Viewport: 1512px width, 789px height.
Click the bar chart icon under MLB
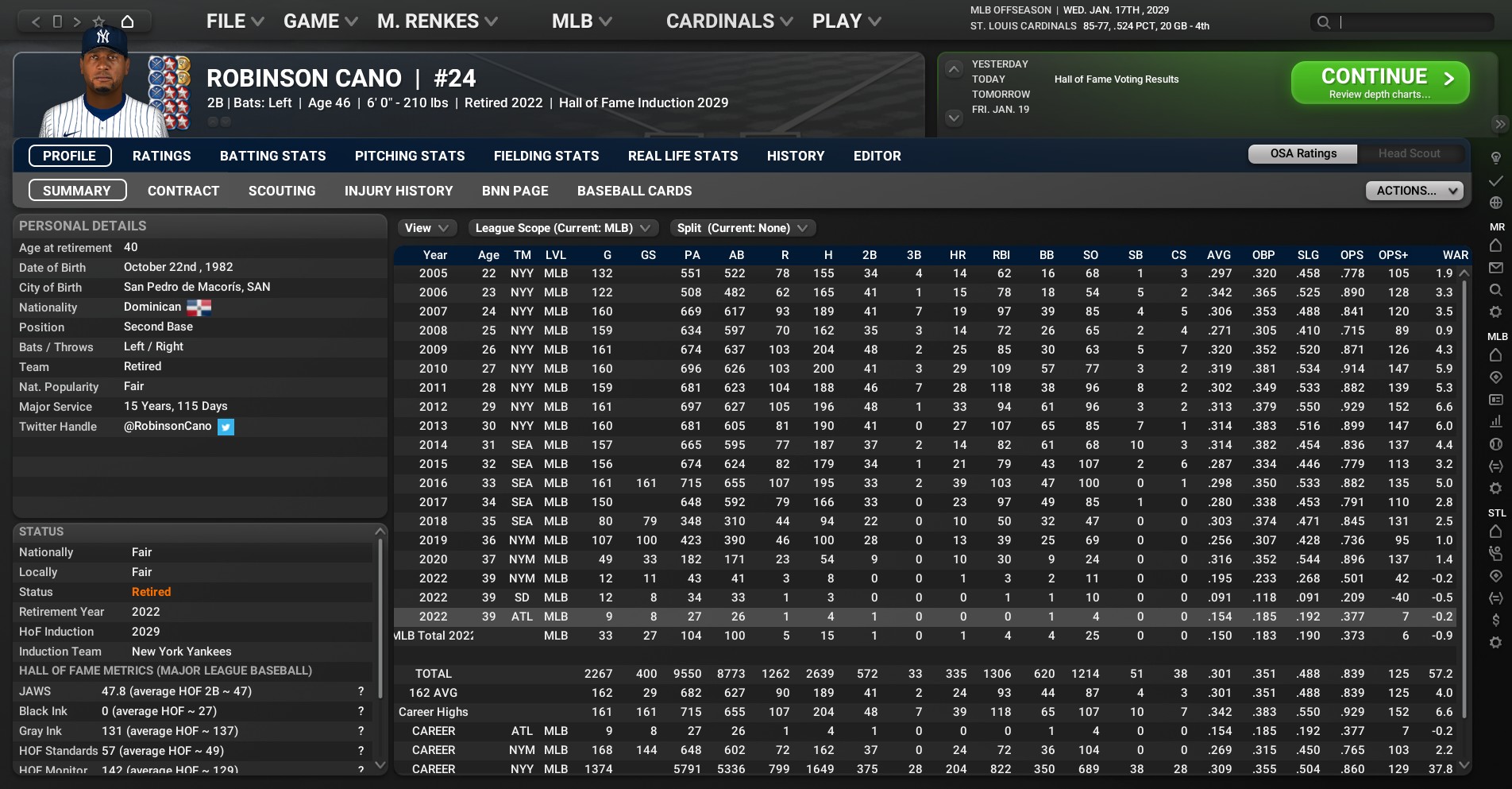1495,421
